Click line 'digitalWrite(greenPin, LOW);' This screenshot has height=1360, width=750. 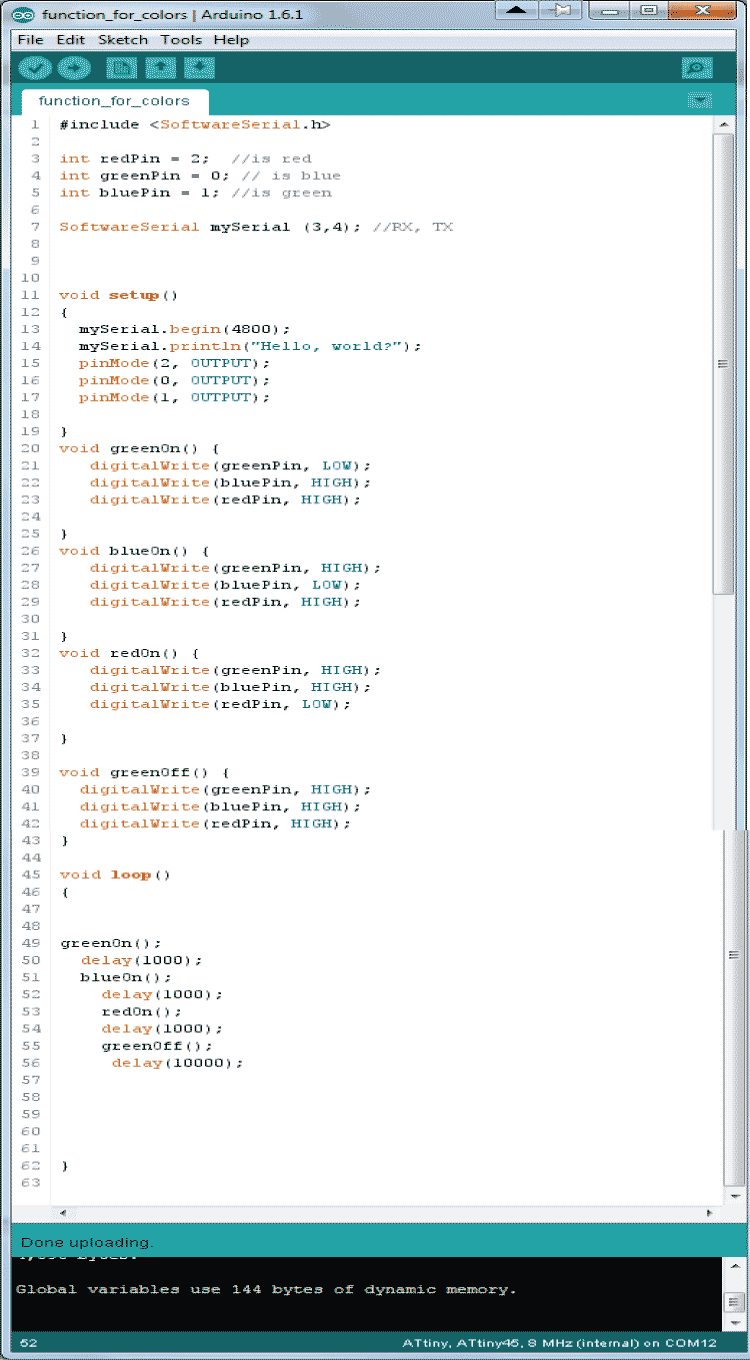230,465
